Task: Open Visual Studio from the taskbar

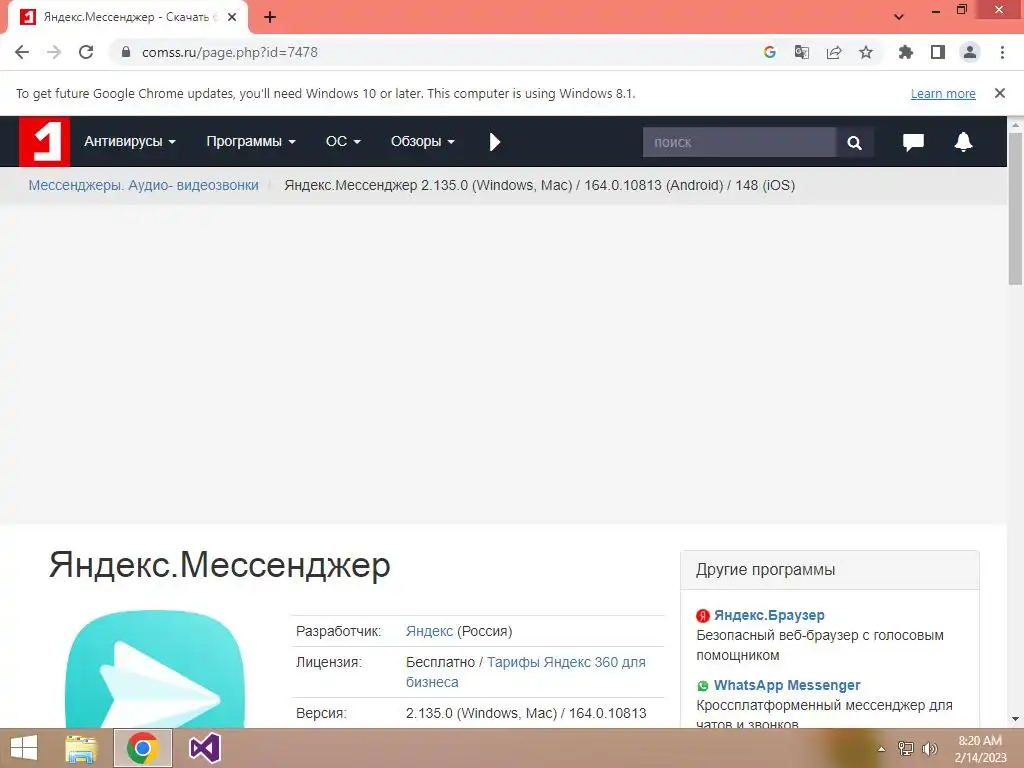Action: pos(204,748)
